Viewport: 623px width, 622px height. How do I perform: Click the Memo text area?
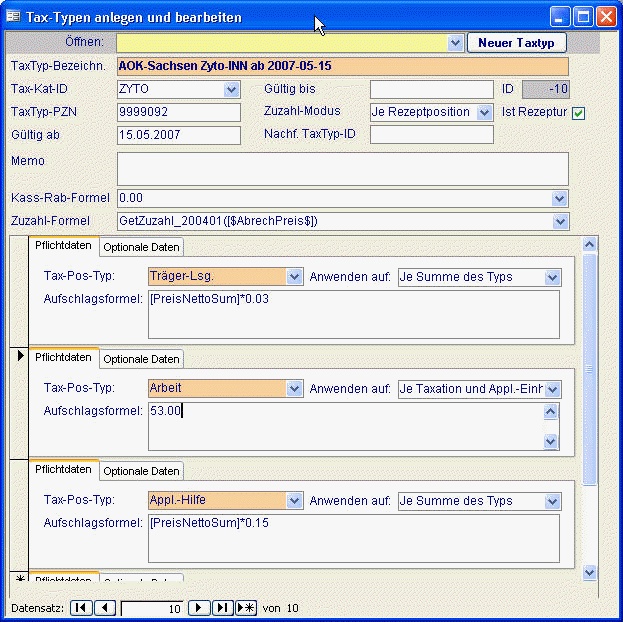click(x=343, y=169)
